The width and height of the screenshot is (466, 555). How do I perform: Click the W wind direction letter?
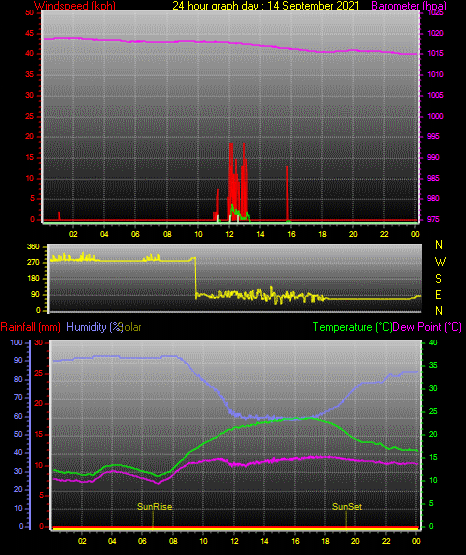pyautogui.click(x=440, y=262)
